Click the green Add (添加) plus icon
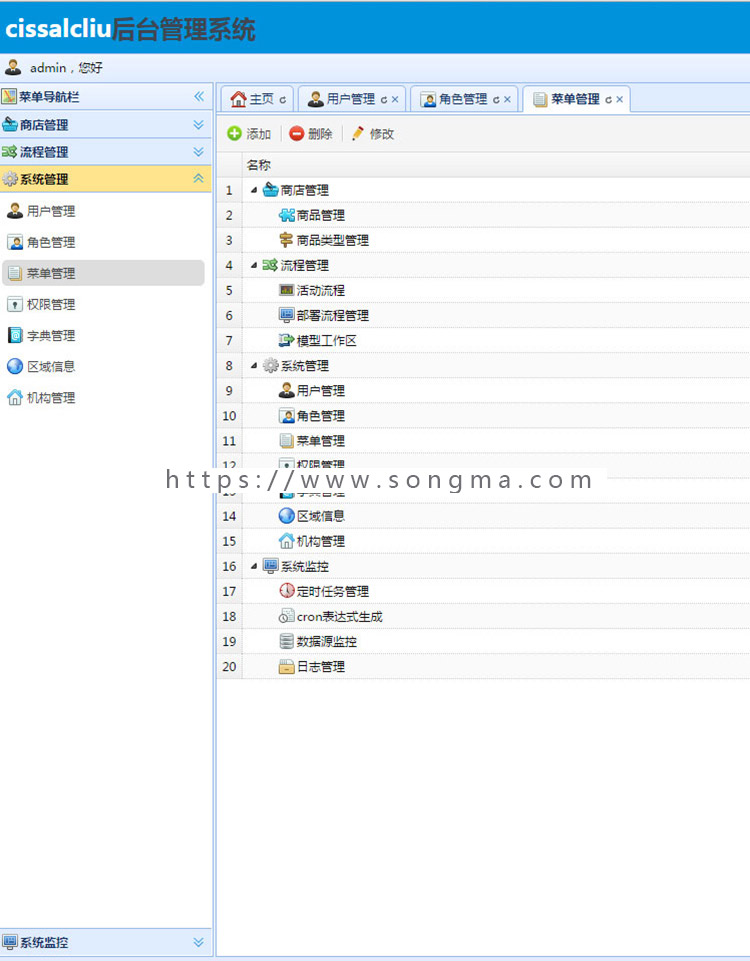 [x=234, y=134]
